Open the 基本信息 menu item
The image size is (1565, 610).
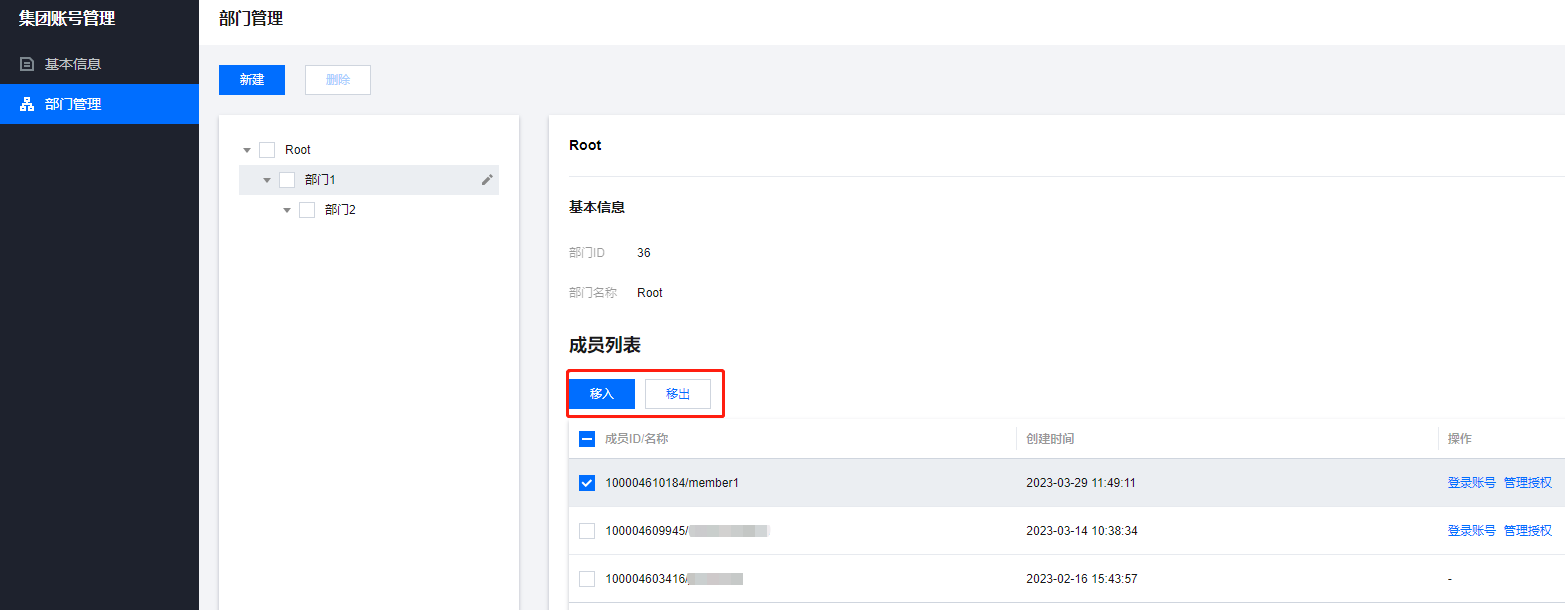pos(73,64)
